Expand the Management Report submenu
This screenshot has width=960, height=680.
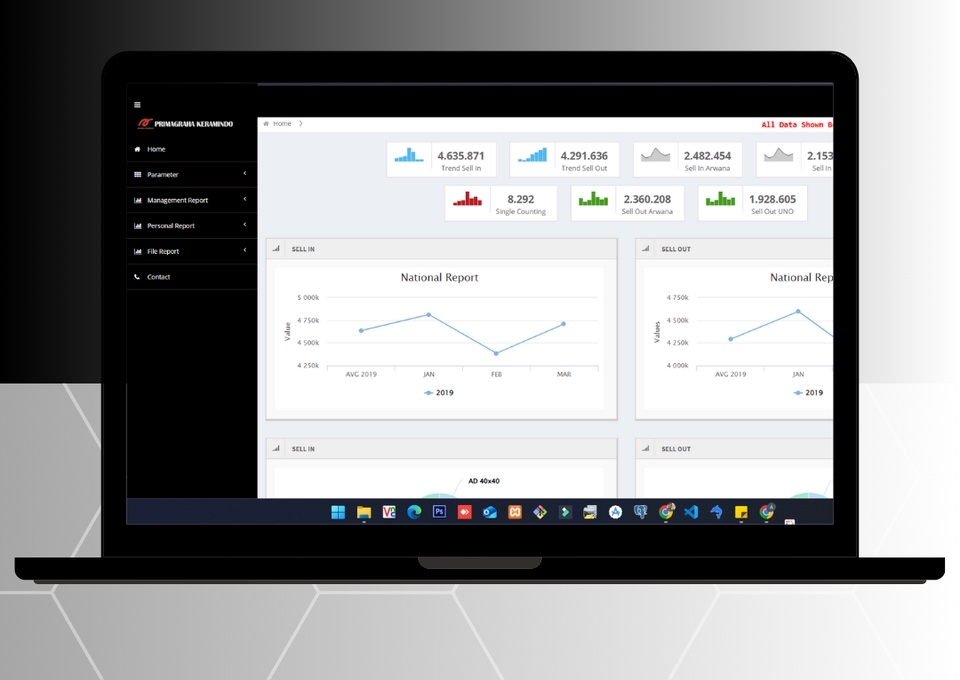pos(191,200)
